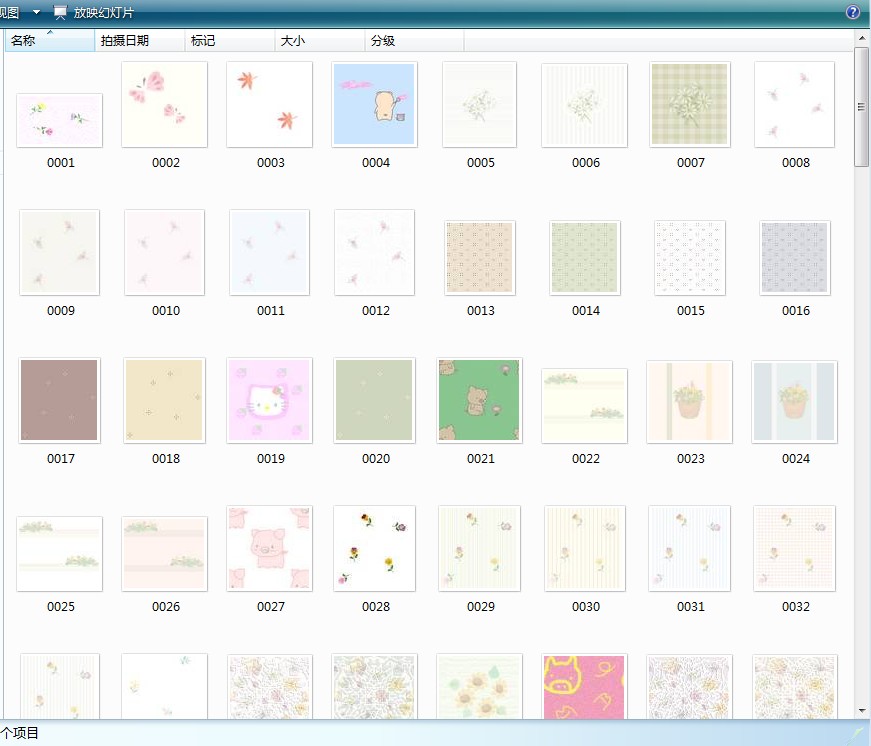Select the 0004 blue bear thumbnail
This screenshot has height=746, width=871.
[374, 104]
